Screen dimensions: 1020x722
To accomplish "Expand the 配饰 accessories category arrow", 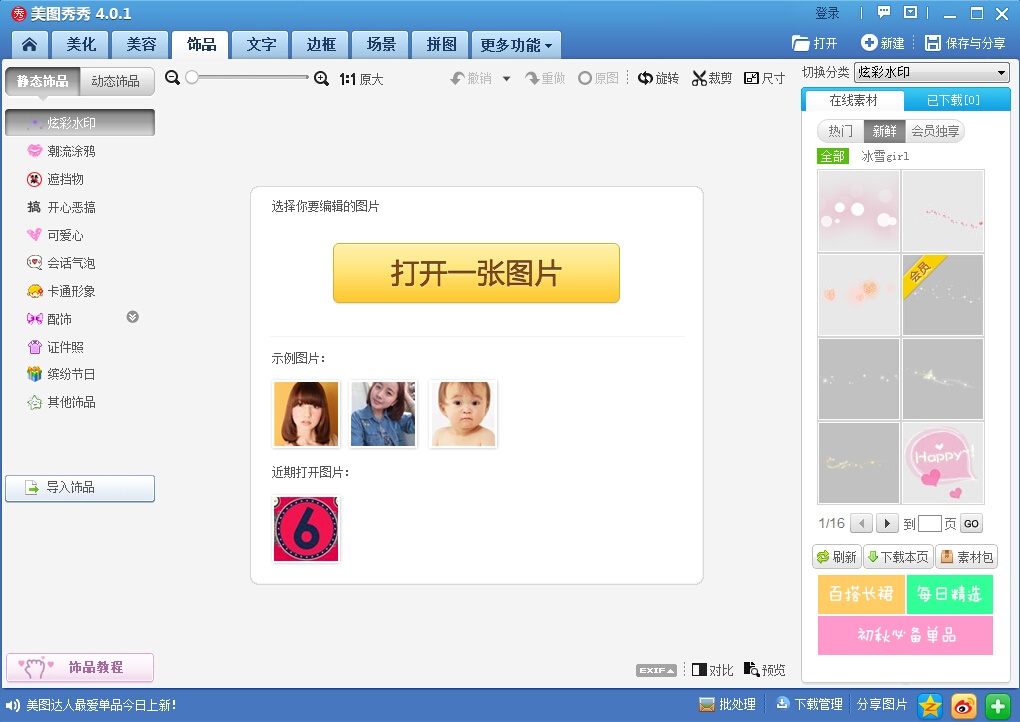I will (x=132, y=317).
